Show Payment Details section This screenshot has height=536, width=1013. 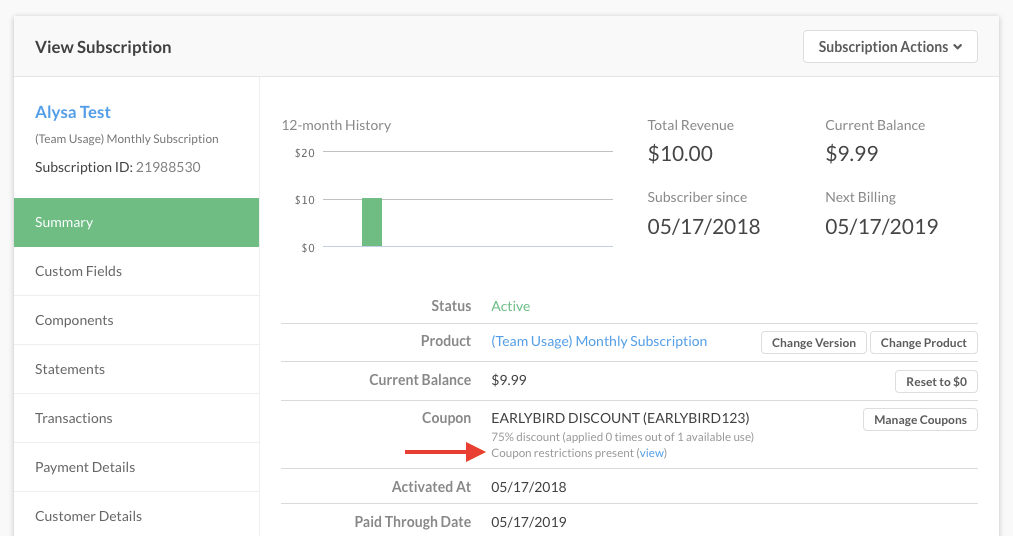pos(136,468)
